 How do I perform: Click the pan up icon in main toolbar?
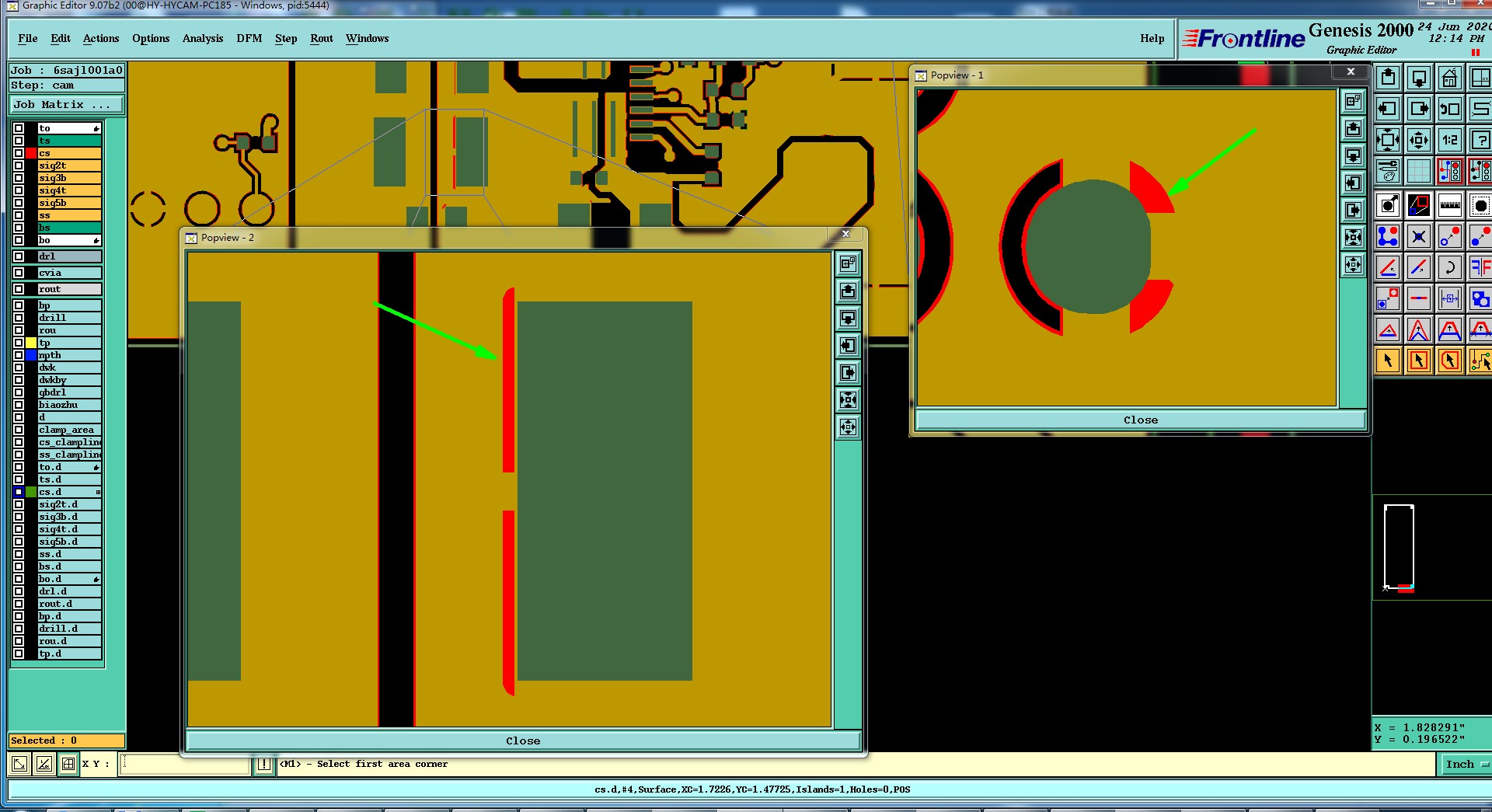tap(1388, 78)
